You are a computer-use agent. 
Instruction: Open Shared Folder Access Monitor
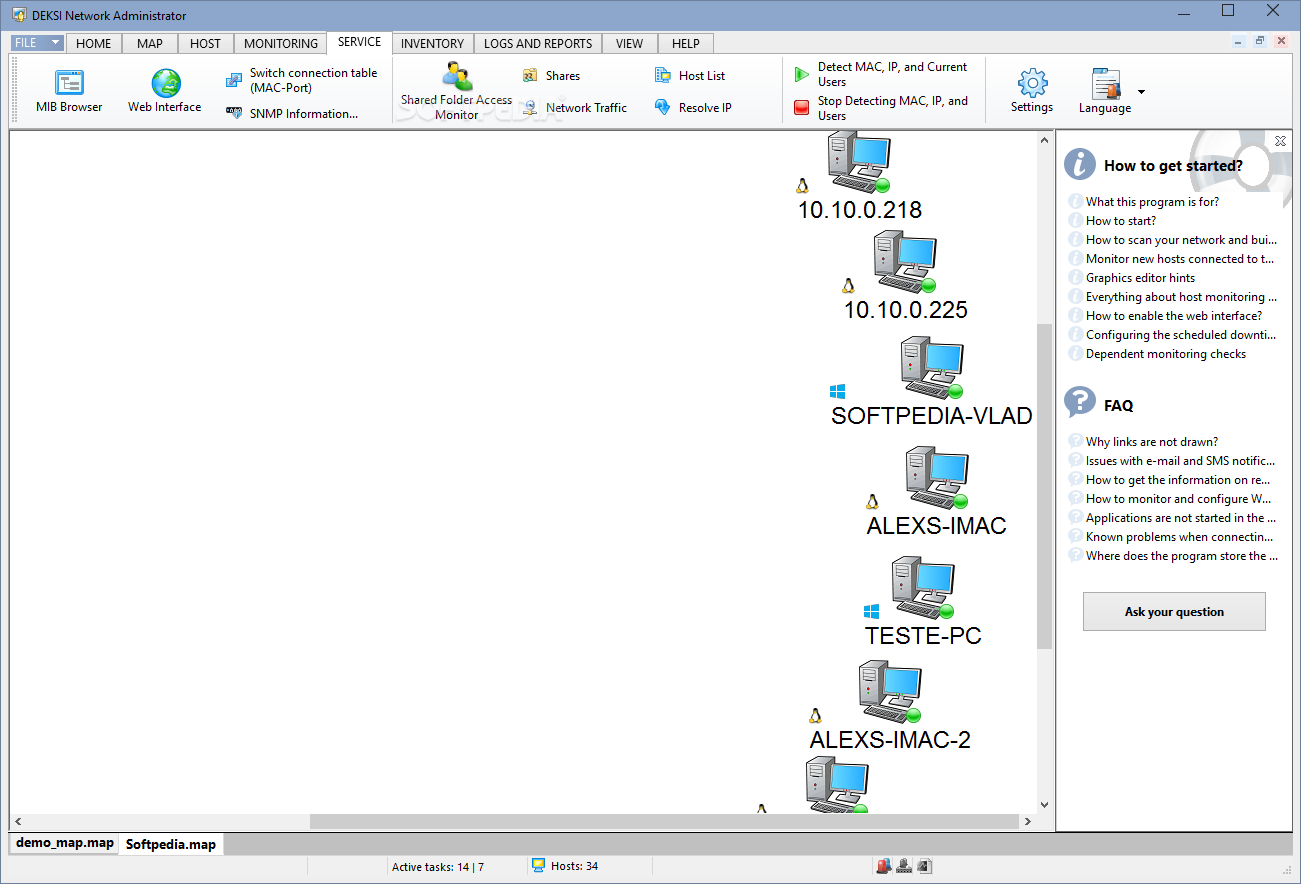(x=457, y=90)
